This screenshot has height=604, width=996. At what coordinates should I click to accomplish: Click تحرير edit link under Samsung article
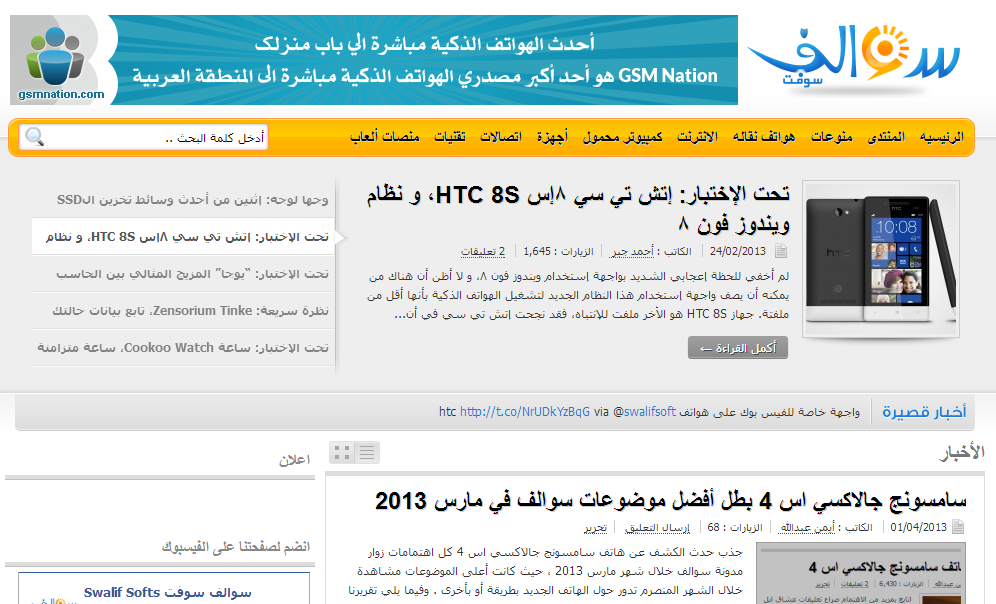[x=595, y=527]
